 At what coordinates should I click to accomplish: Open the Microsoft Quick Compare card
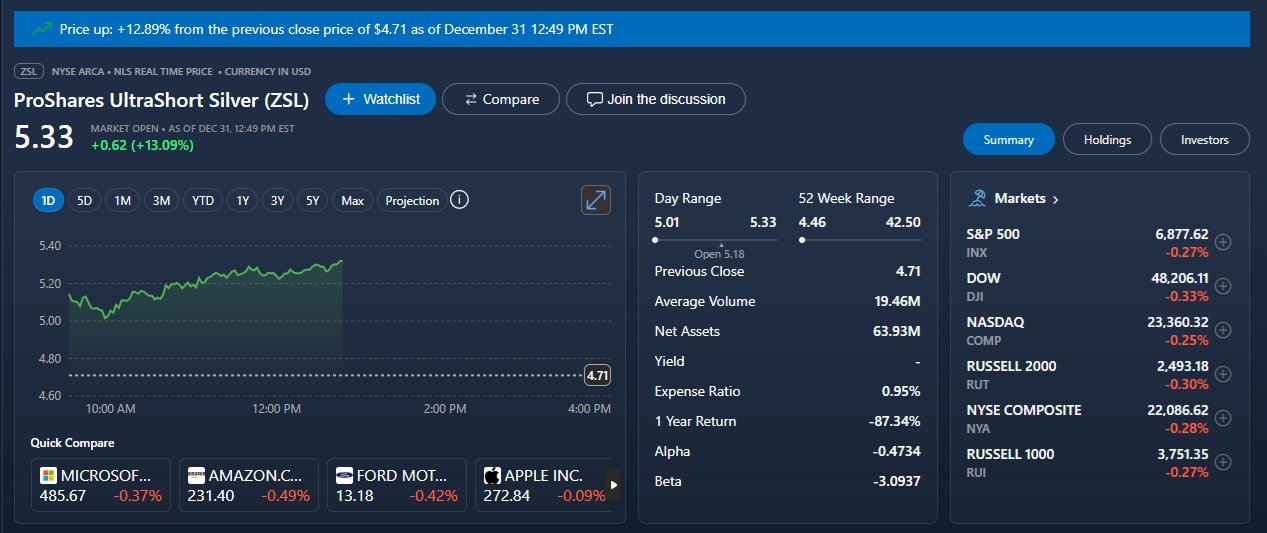[104, 485]
